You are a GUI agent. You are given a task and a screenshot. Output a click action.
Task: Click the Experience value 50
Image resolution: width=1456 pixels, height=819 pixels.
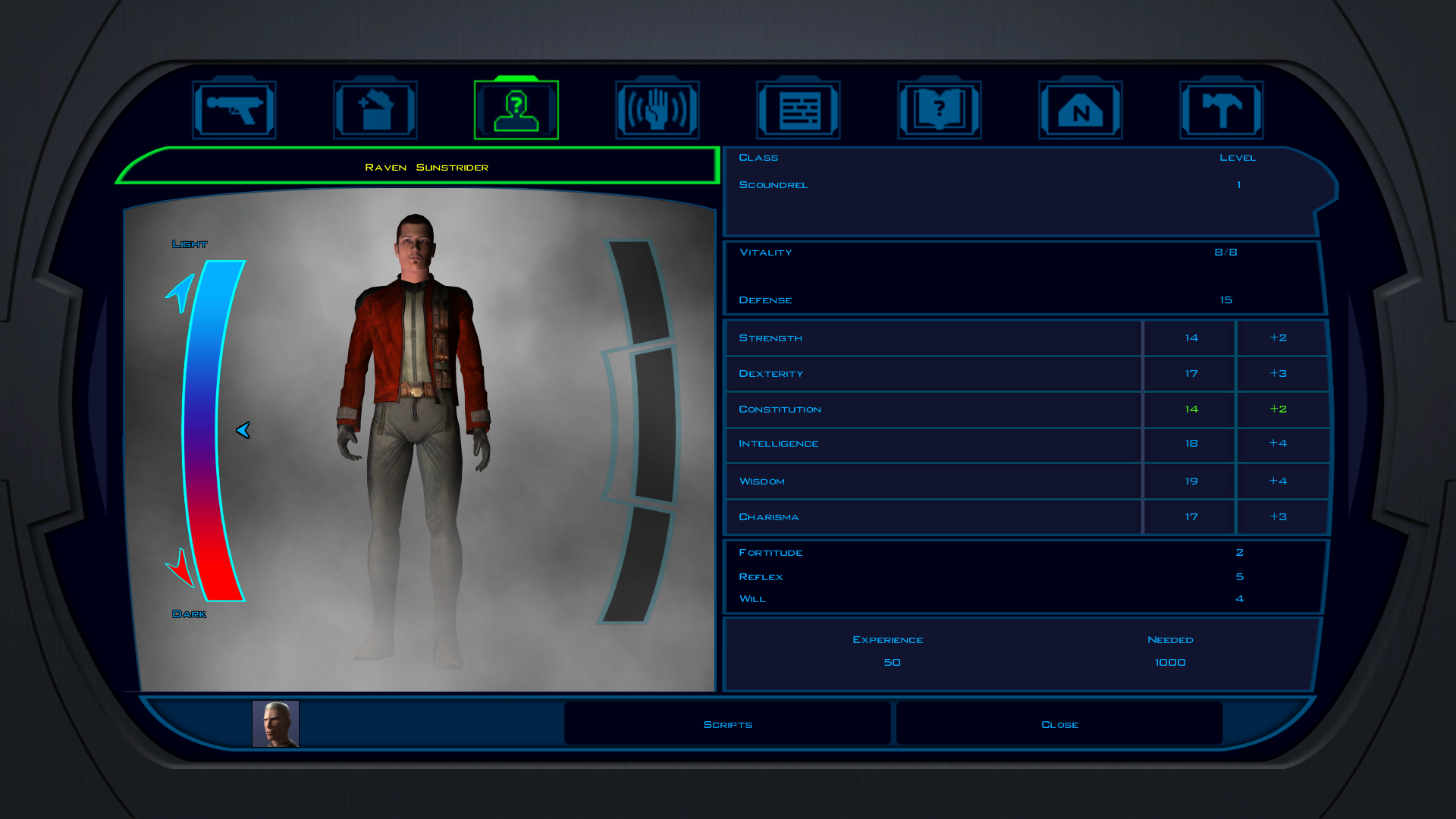click(x=892, y=663)
